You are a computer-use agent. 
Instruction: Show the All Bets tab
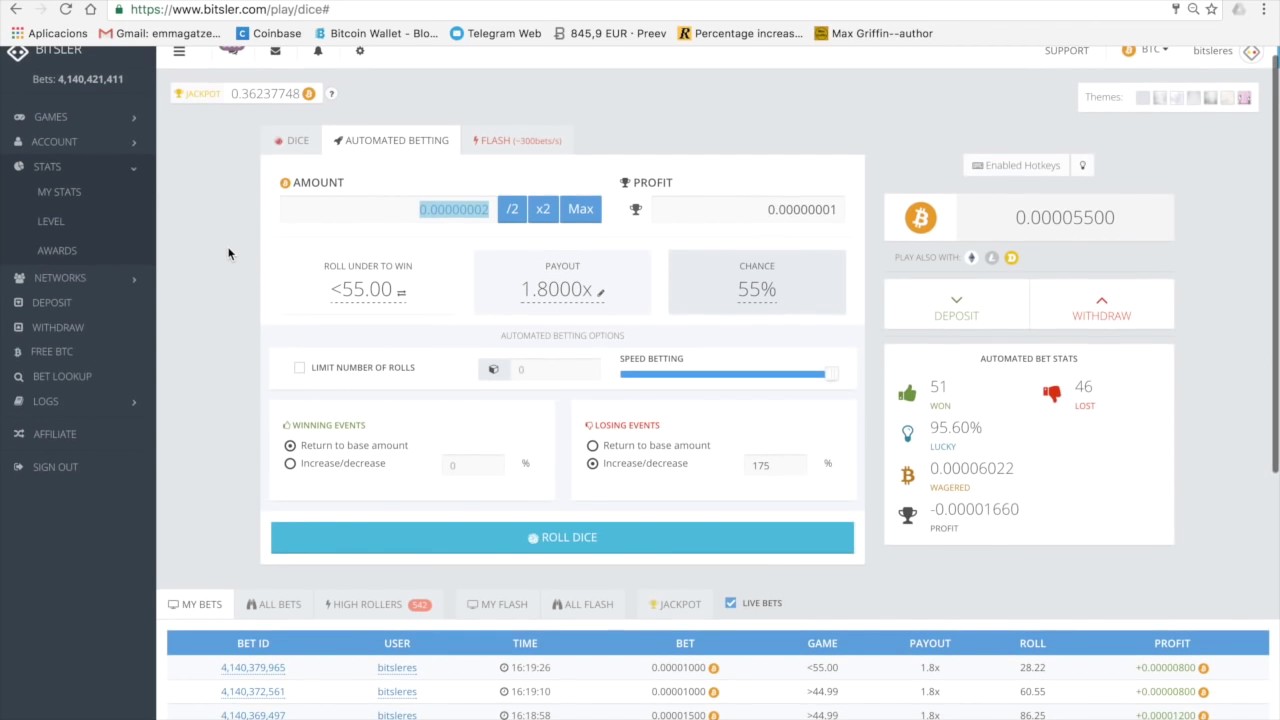273,604
